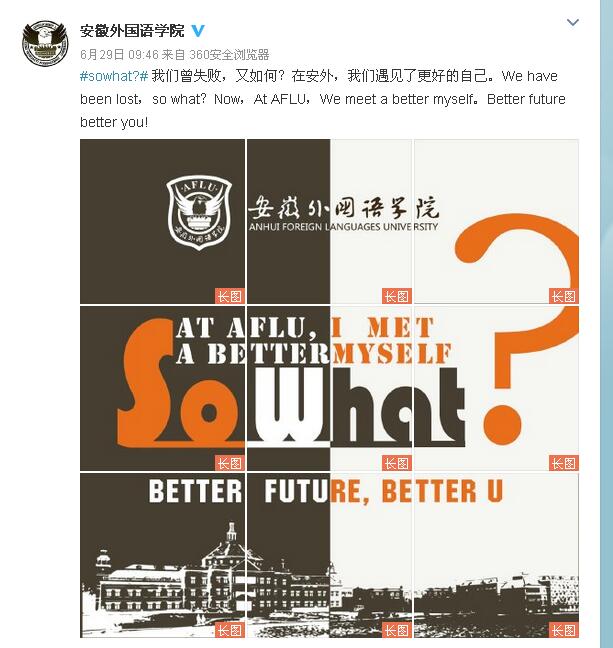Open the thumbnail with the orange 'So' letters
613x648 pixels.
tap(162, 388)
